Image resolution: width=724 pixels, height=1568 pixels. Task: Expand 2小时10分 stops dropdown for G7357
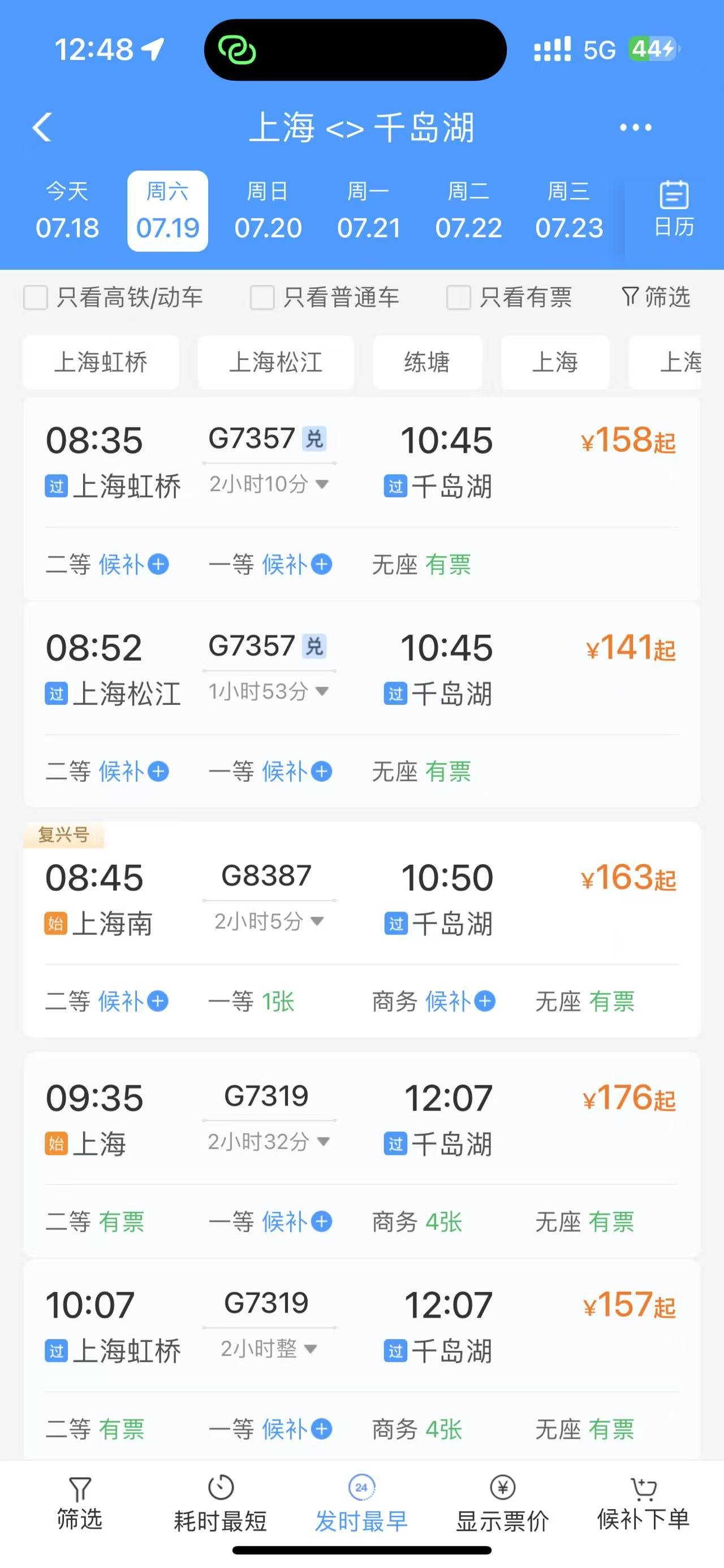click(x=322, y=484)
